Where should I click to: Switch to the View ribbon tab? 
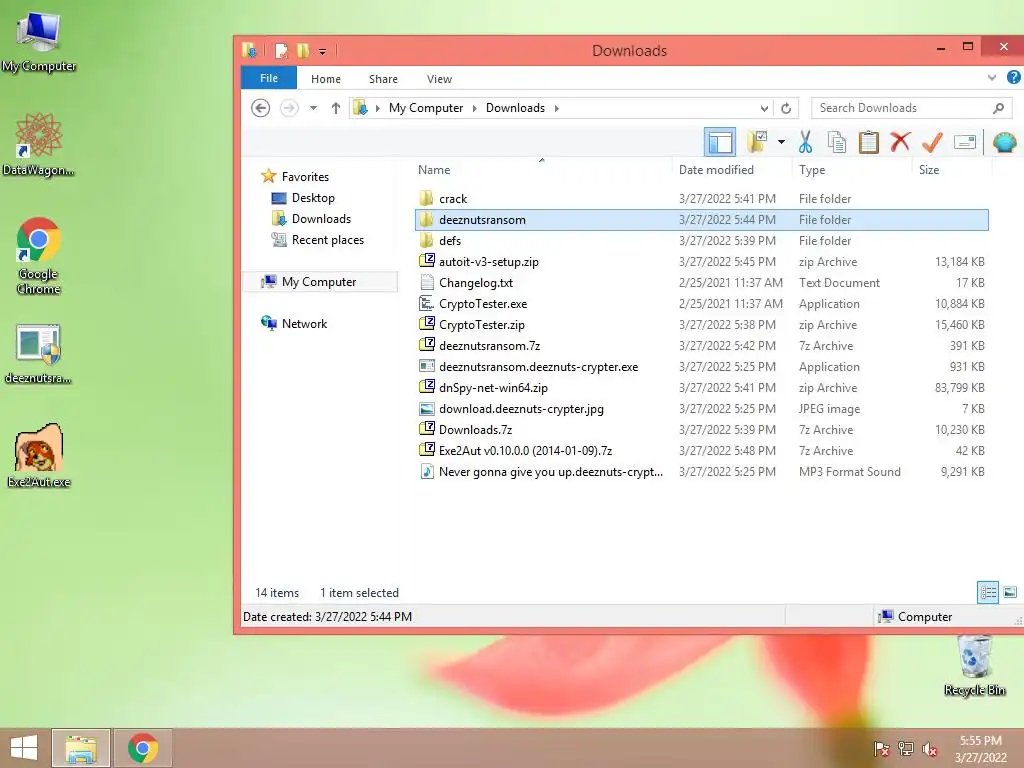point(440,78)
